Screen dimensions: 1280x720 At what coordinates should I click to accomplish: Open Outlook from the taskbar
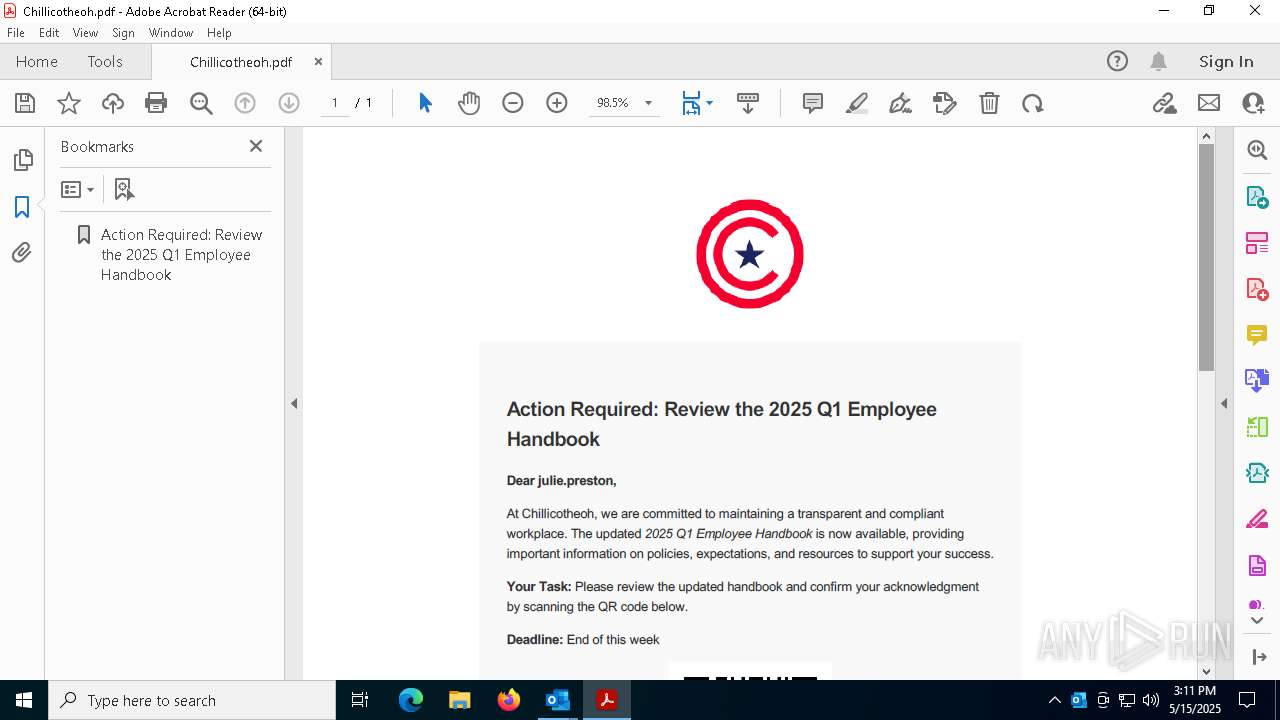557,700
